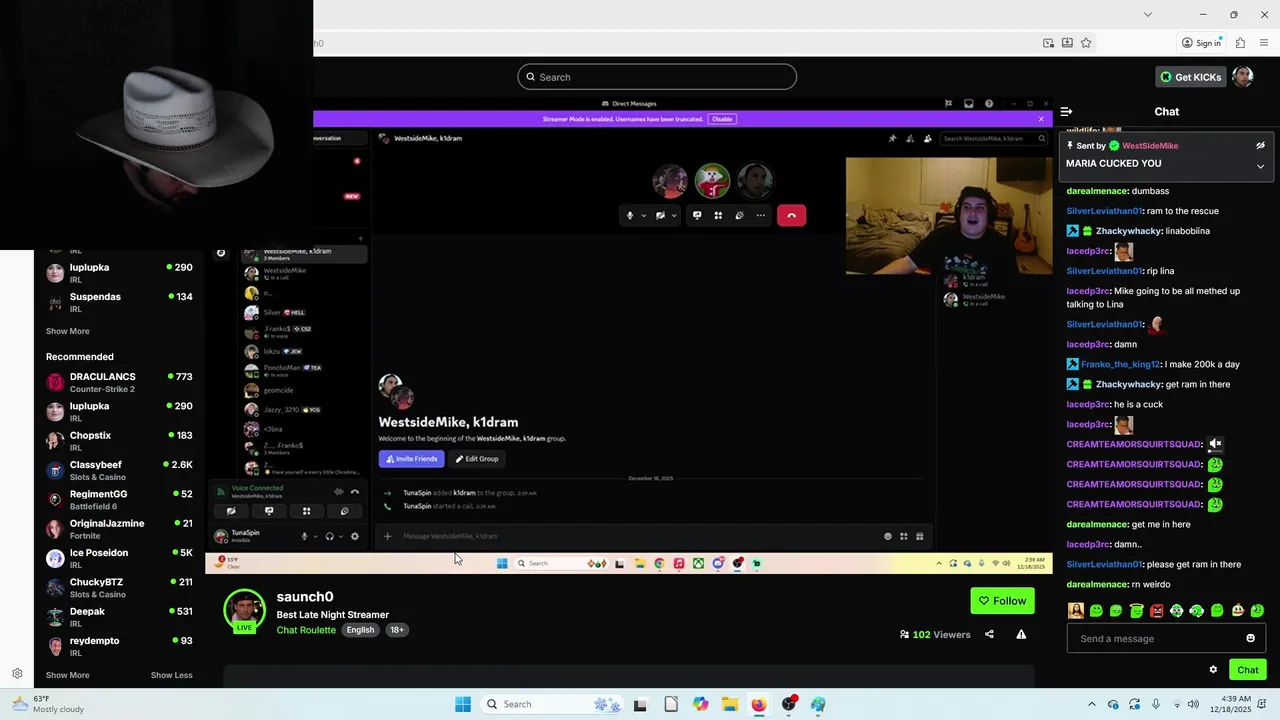Open Ice Poseidon recommended channel
The height and width of the screenshot is (720, 1280).
[119, 558]
